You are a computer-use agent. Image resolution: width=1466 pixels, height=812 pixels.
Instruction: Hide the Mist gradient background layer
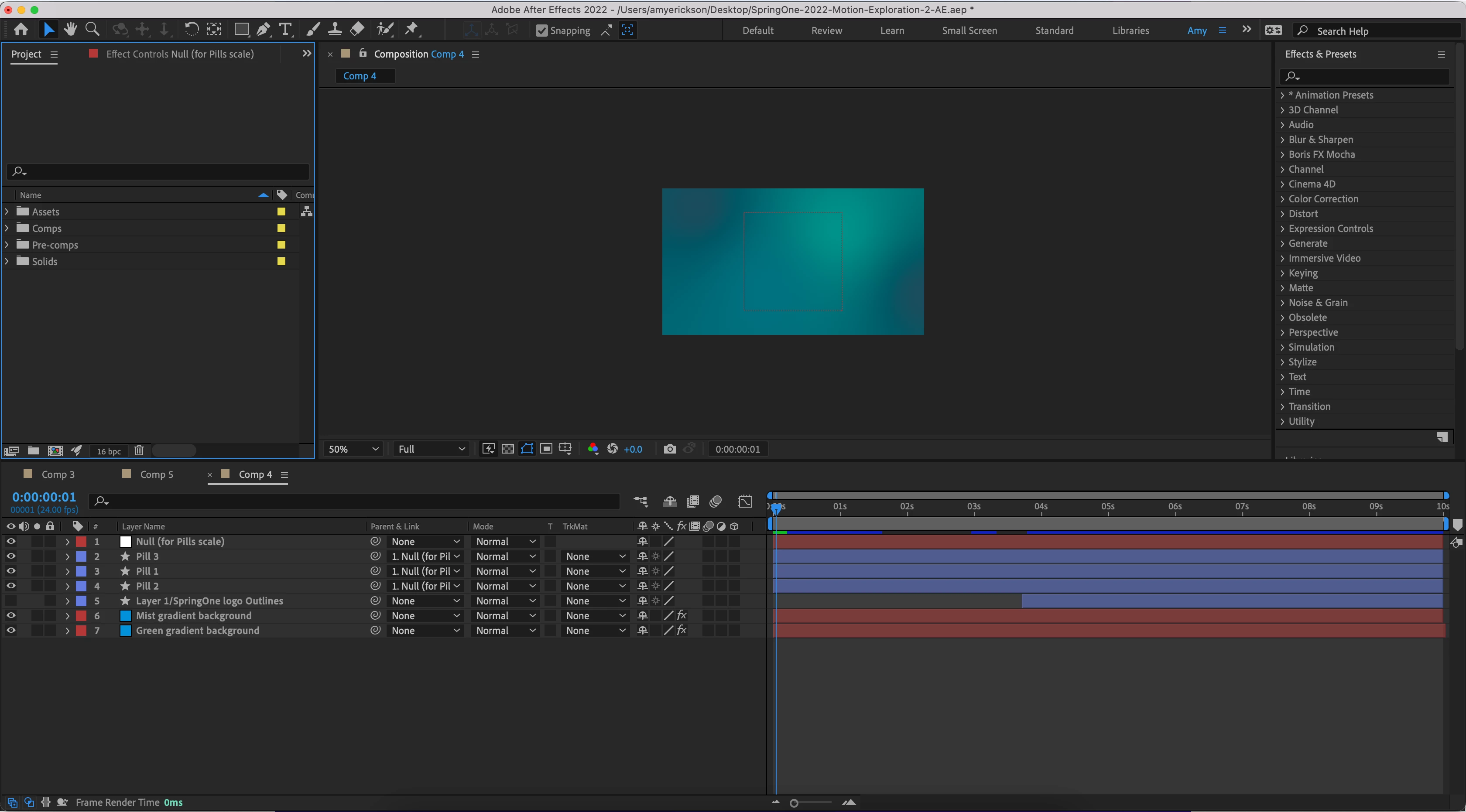click(x=11, y=615)
